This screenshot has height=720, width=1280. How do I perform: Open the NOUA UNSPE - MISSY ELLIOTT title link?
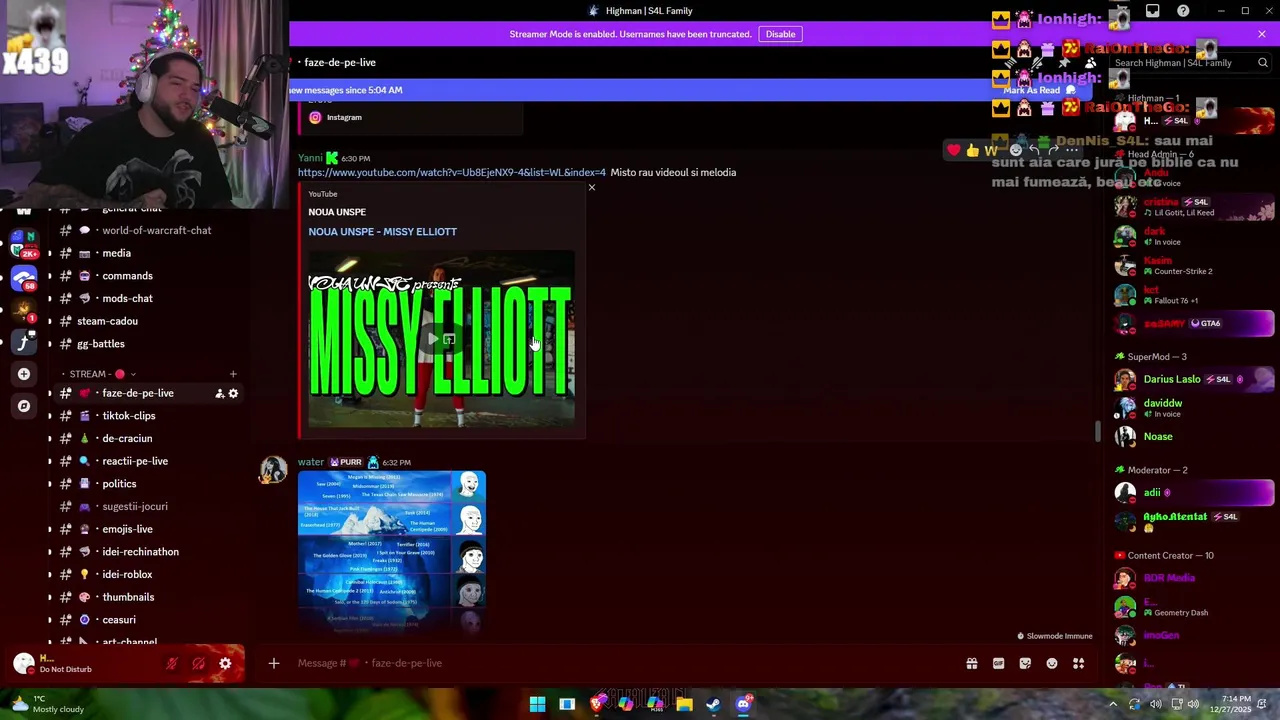click(382, 232)
